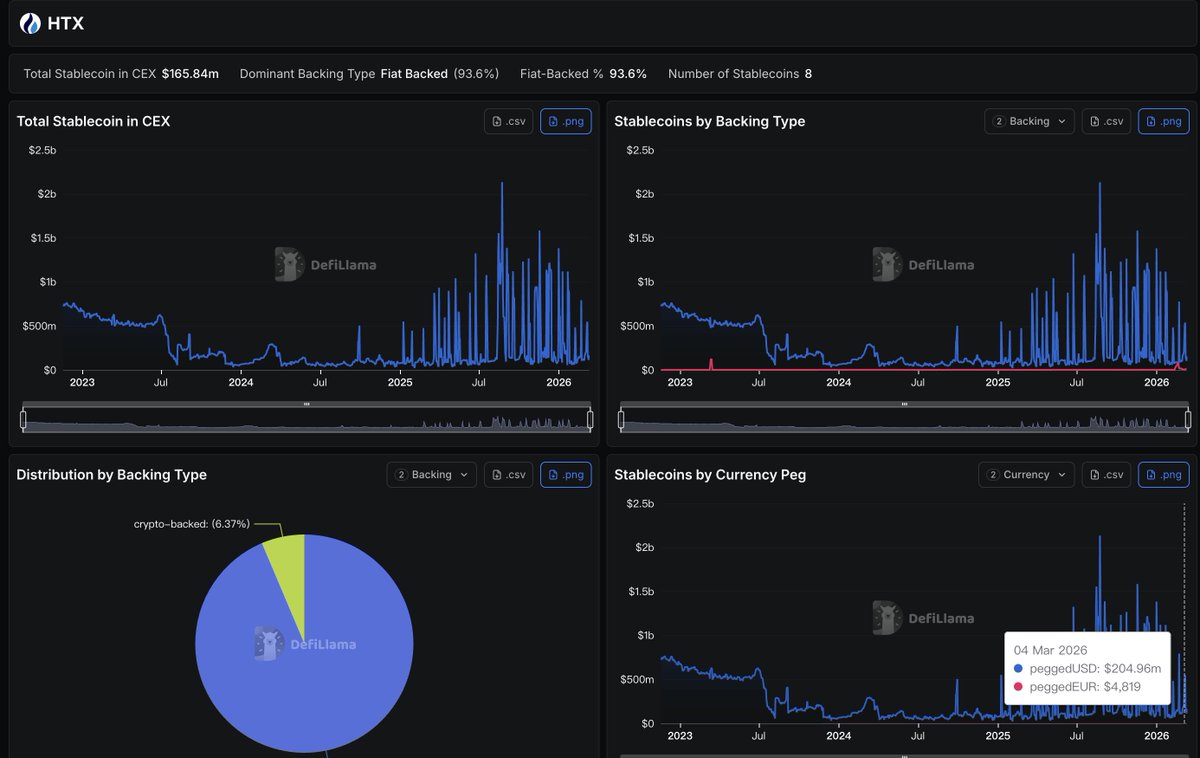Screen dimensions: 1200x758
Task: Click the Fiat Backed dominant type value
Action: tap(414, 74)
